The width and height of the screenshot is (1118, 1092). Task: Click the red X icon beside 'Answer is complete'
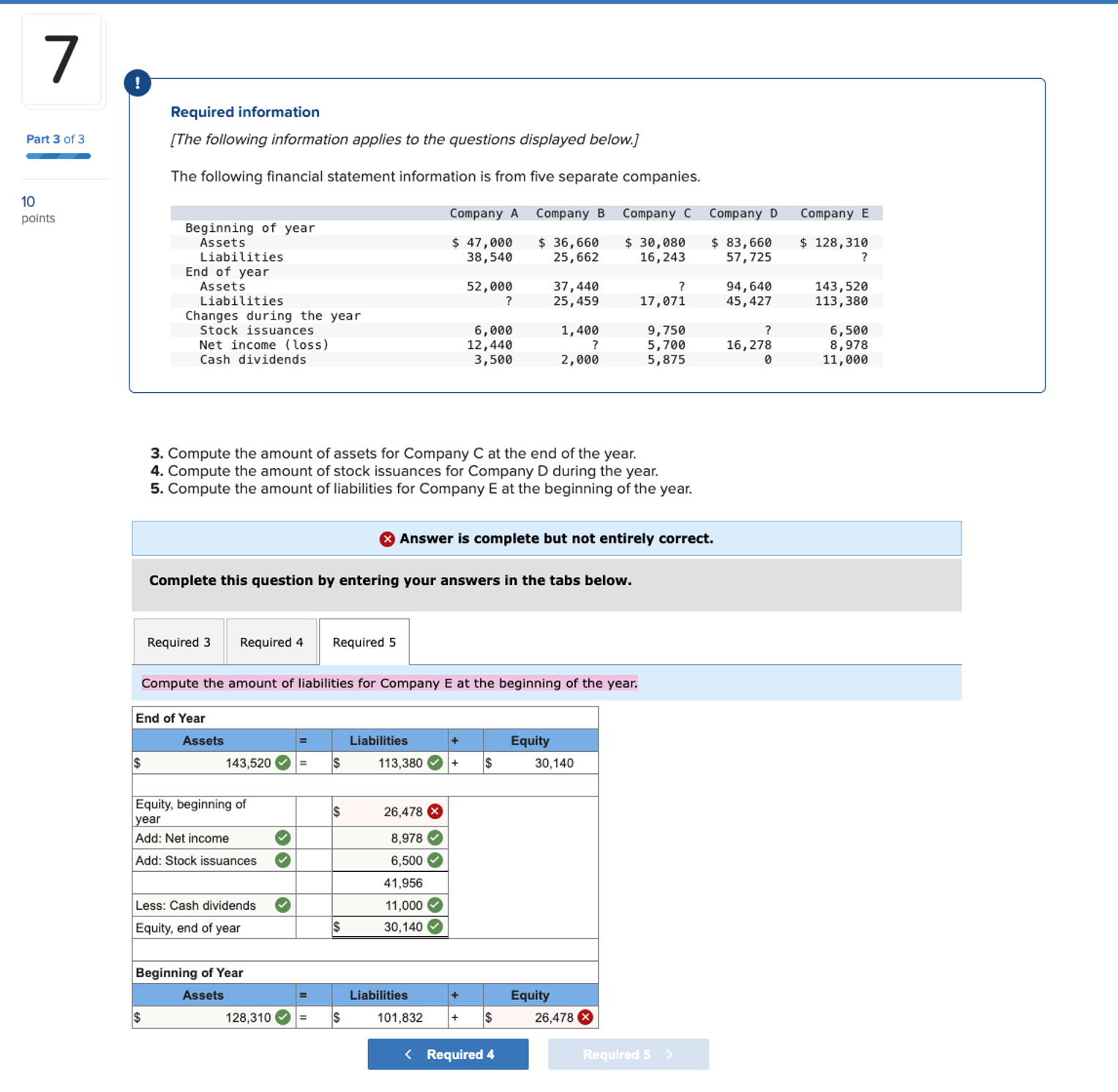387,539
